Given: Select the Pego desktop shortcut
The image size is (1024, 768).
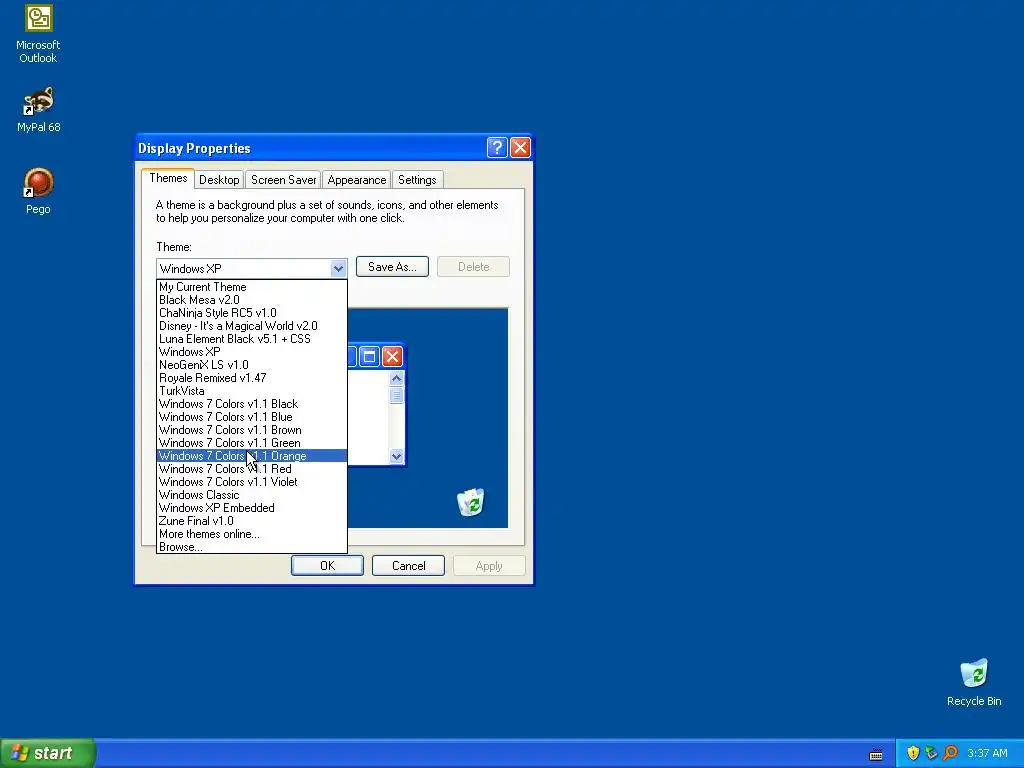Looking at the screenshot, I should [38, 191].
